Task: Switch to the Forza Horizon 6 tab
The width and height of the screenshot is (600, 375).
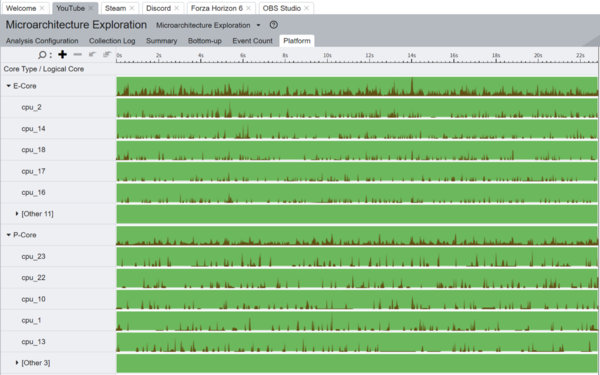Action: (x=217, y=8)
